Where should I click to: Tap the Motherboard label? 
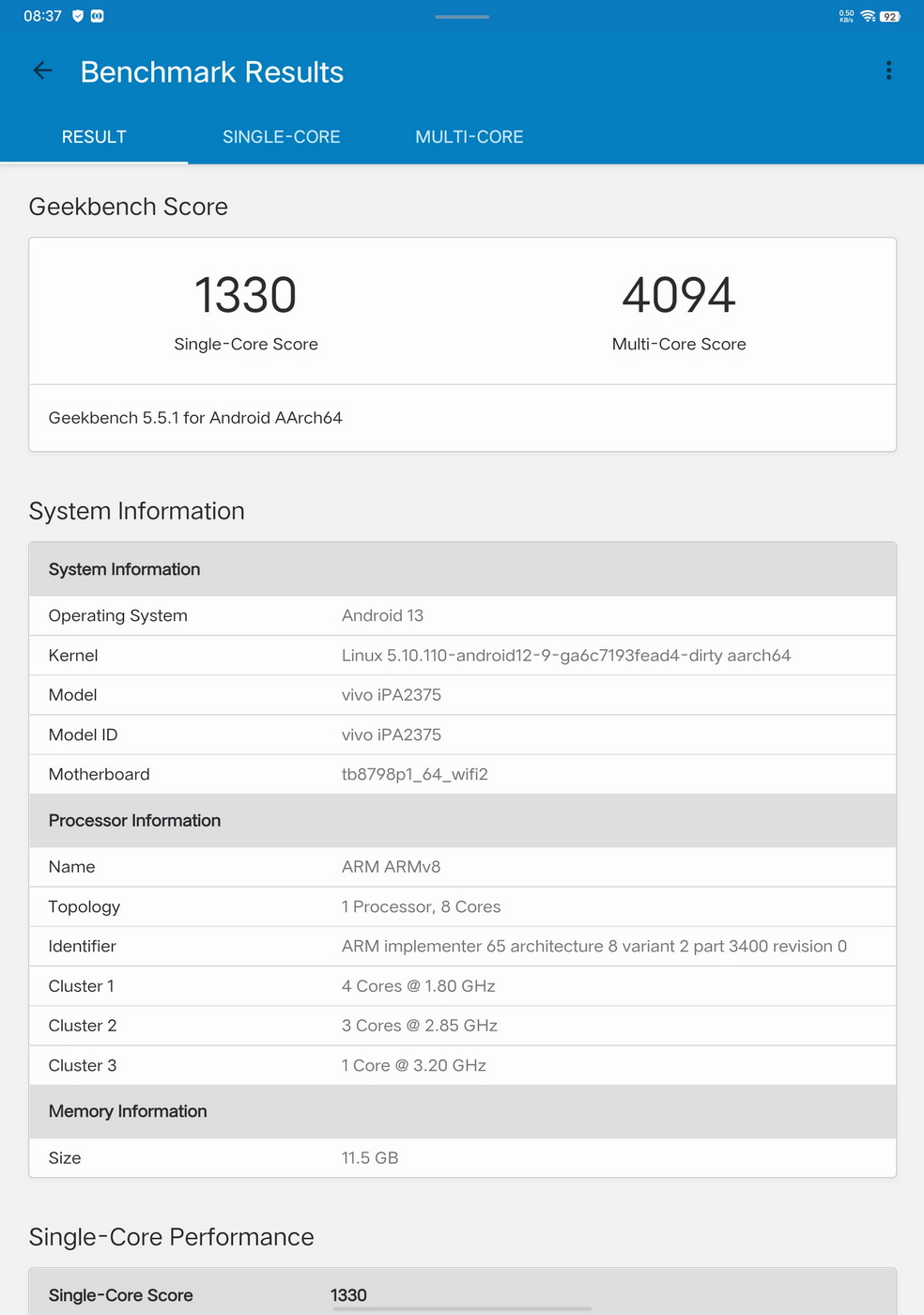pos(100,774)
